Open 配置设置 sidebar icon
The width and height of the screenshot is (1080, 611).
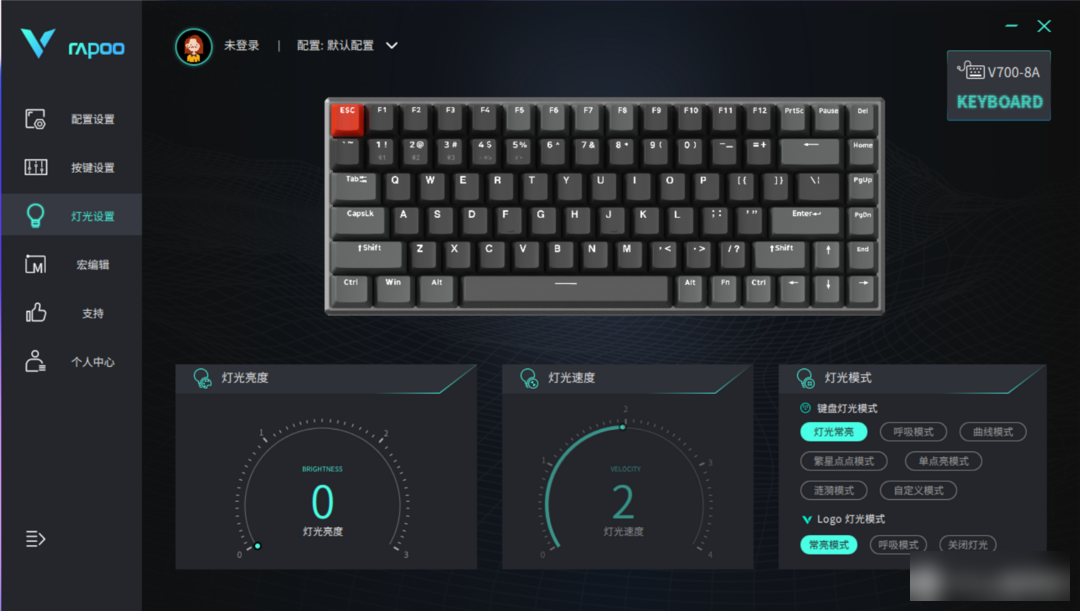point(35,119)
